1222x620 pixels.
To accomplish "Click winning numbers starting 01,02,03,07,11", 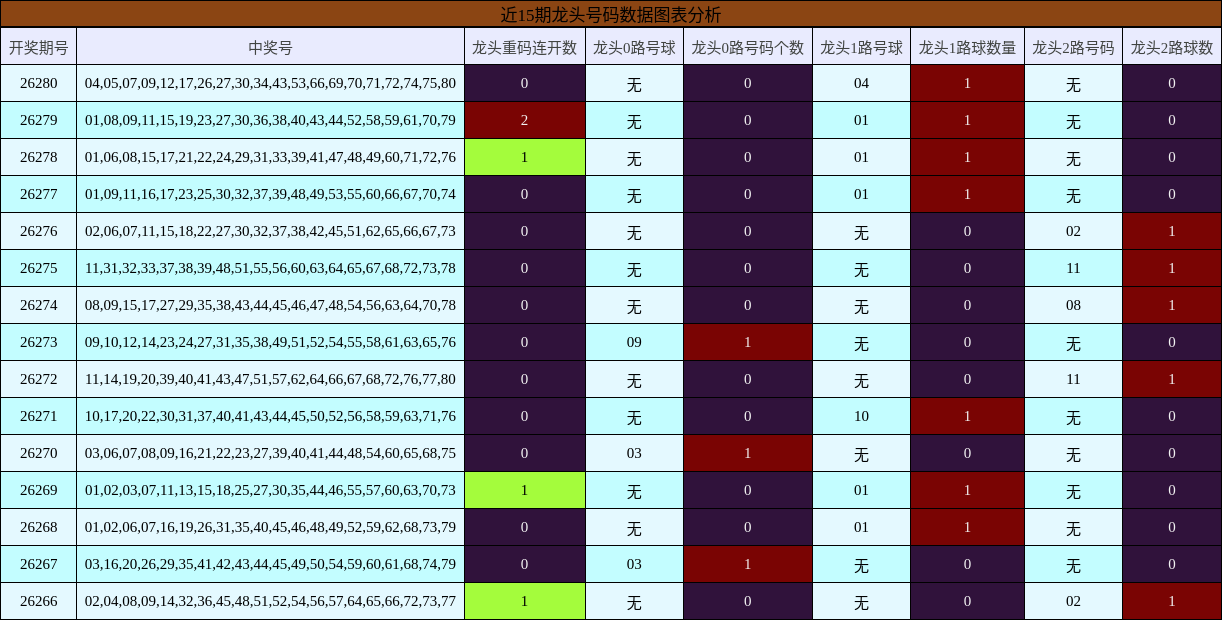I will click(270, 490).
